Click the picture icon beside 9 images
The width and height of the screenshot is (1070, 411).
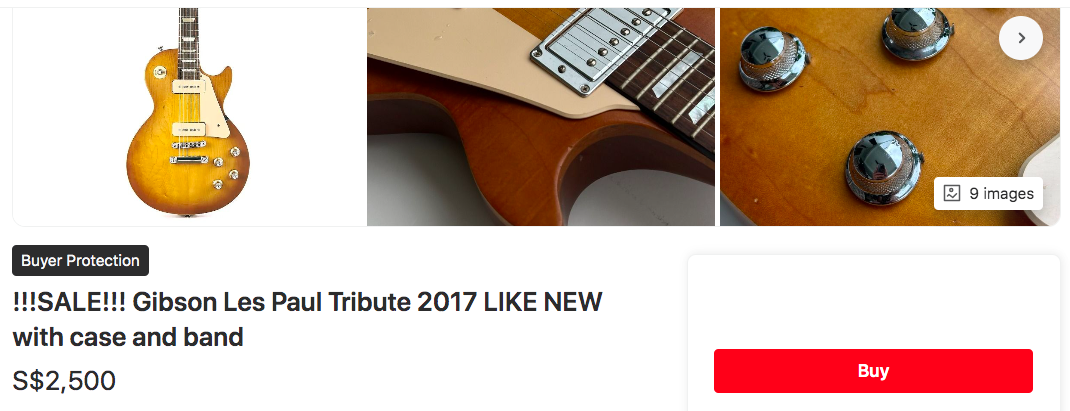click(951, 193)
